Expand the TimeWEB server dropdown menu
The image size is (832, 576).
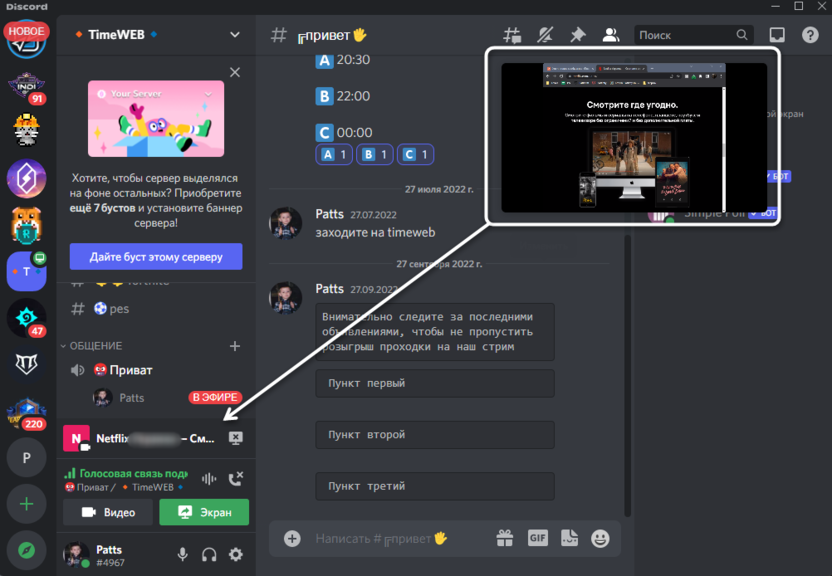(x=235, y=34)
